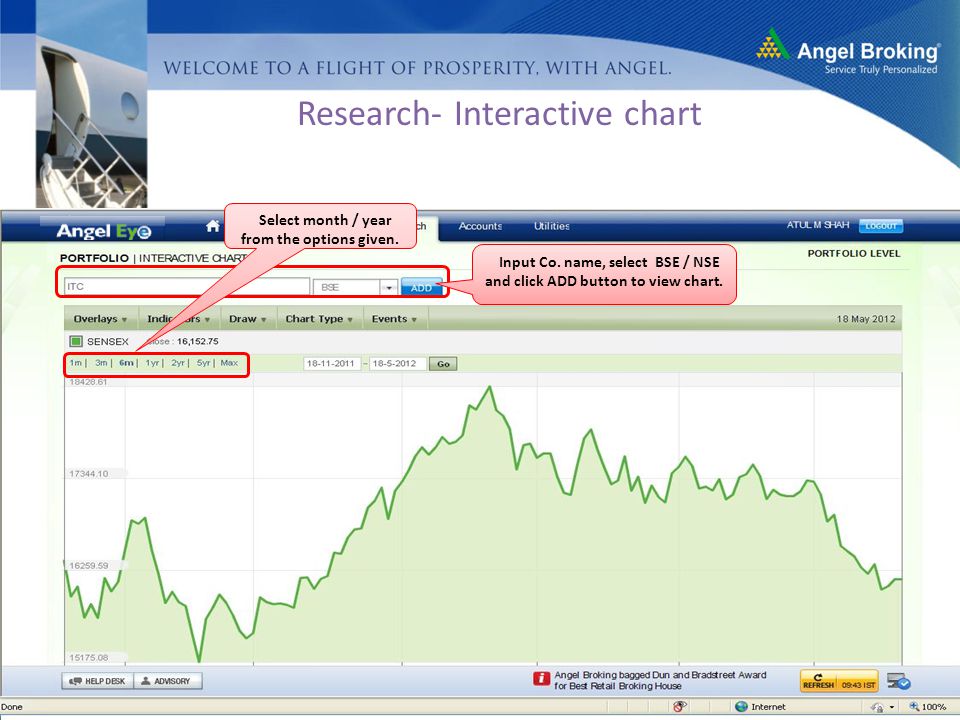The width and height of the screenshot is (960, 720).
Task: Click the 17344.10 axis value
Action: tap(89, 474)
